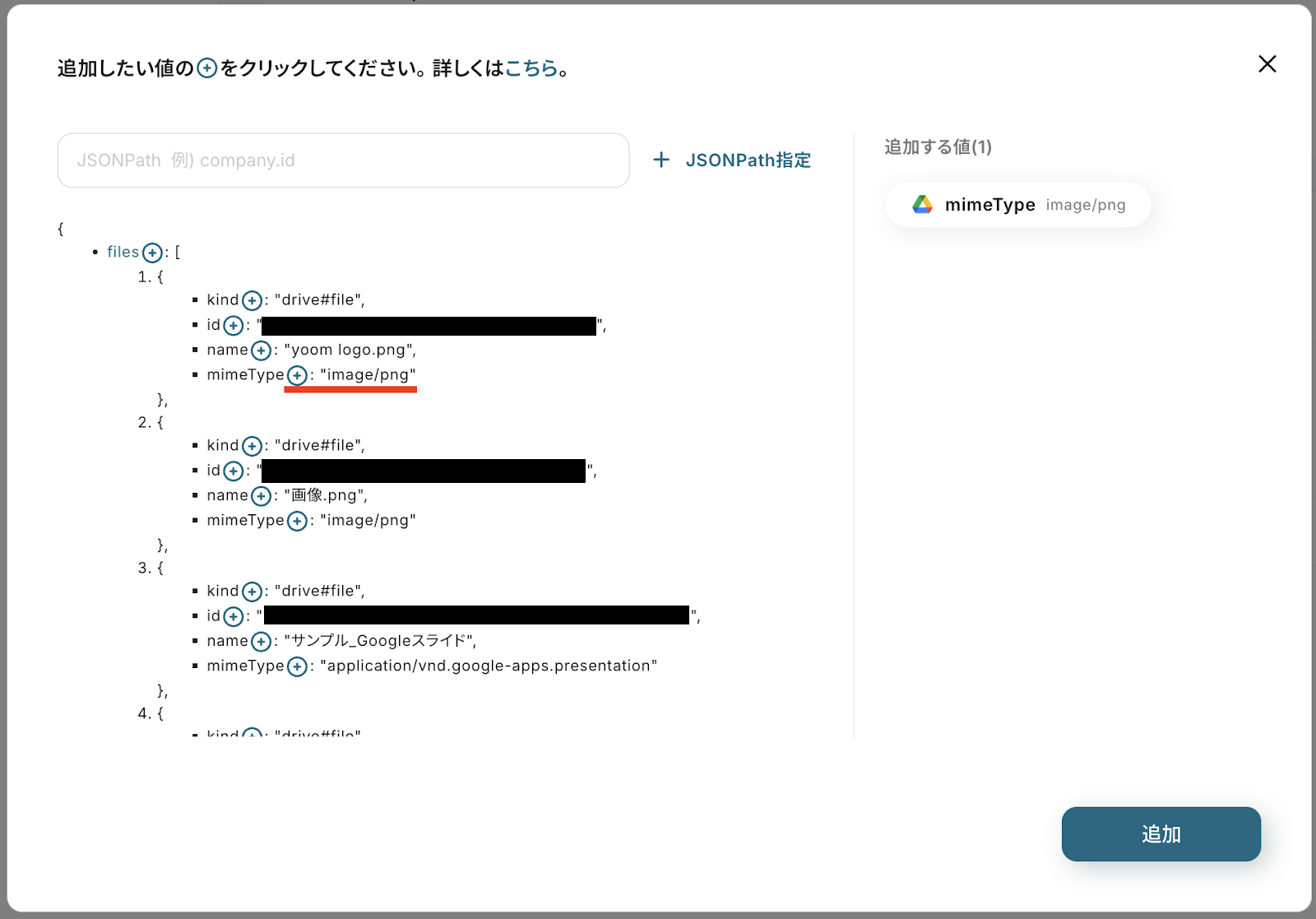1316x919 pixels.
Task: Click "drive#file" value in item 3
Action: pyautogui.click(x=318, y=591)
